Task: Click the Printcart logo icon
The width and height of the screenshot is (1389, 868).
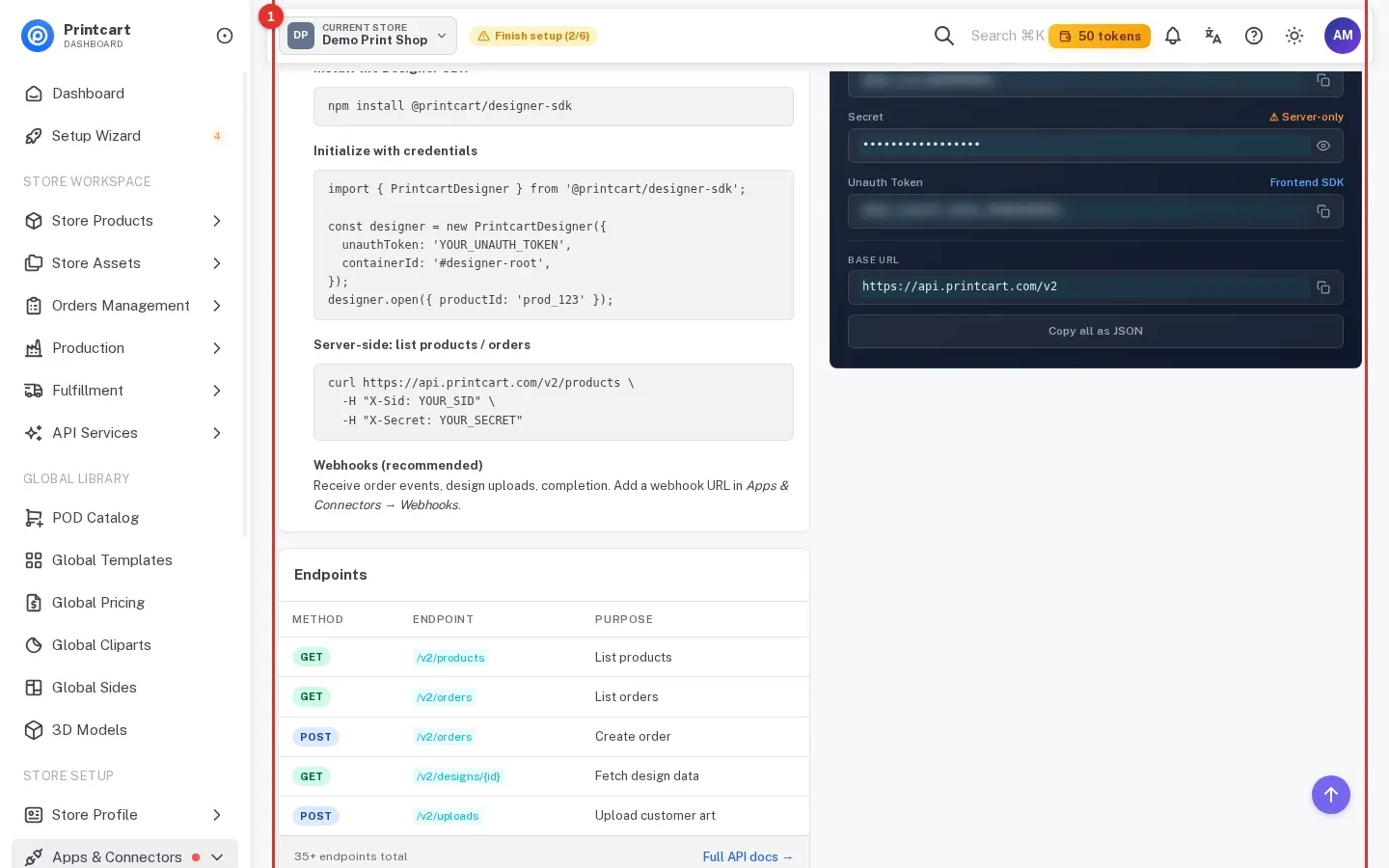Action: [x=38, y=36]
